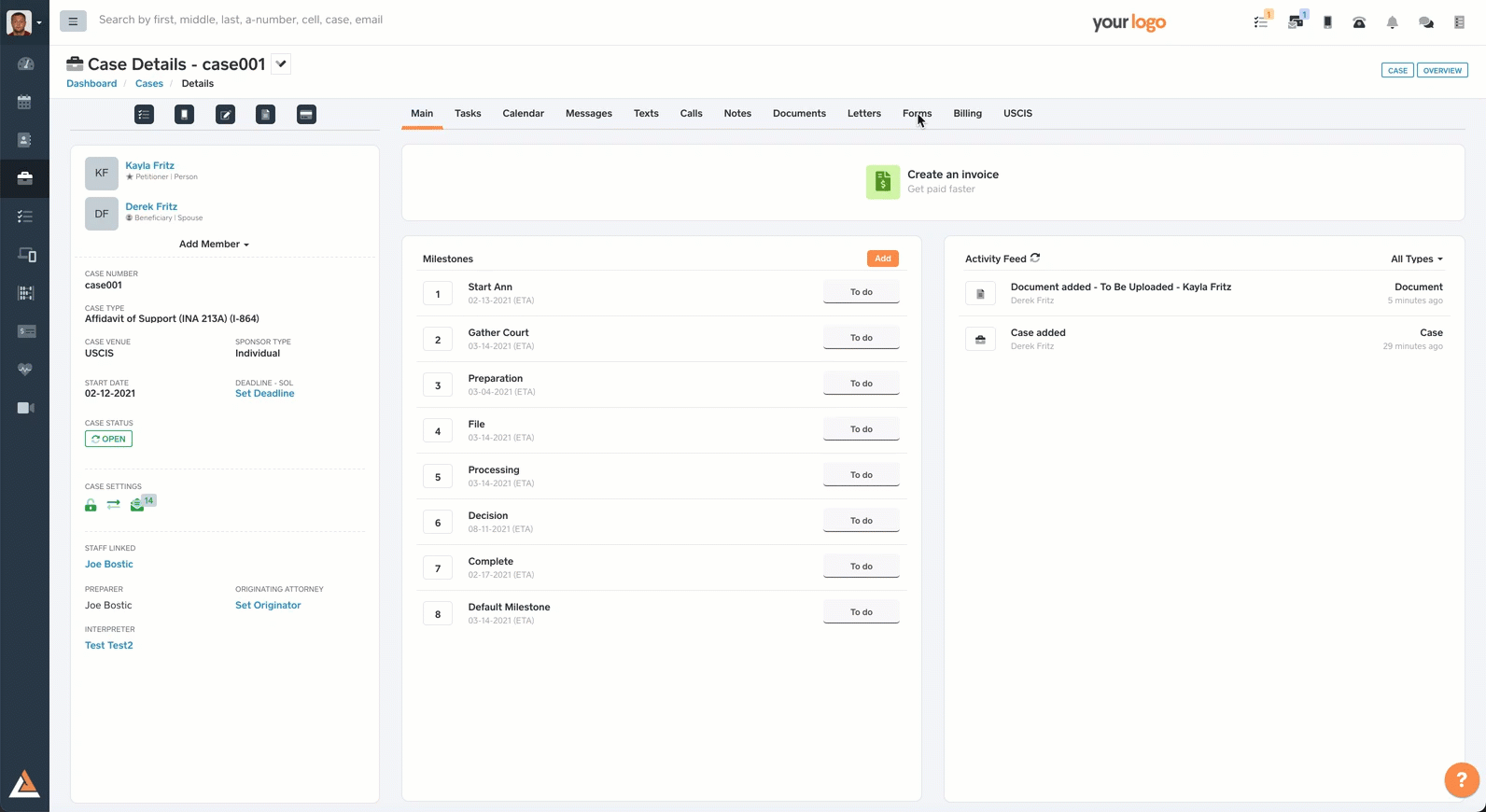This screenshot has width=1486, height=812.
Task: Click the edit pencil icon in case toolbar
Action: 225,115
